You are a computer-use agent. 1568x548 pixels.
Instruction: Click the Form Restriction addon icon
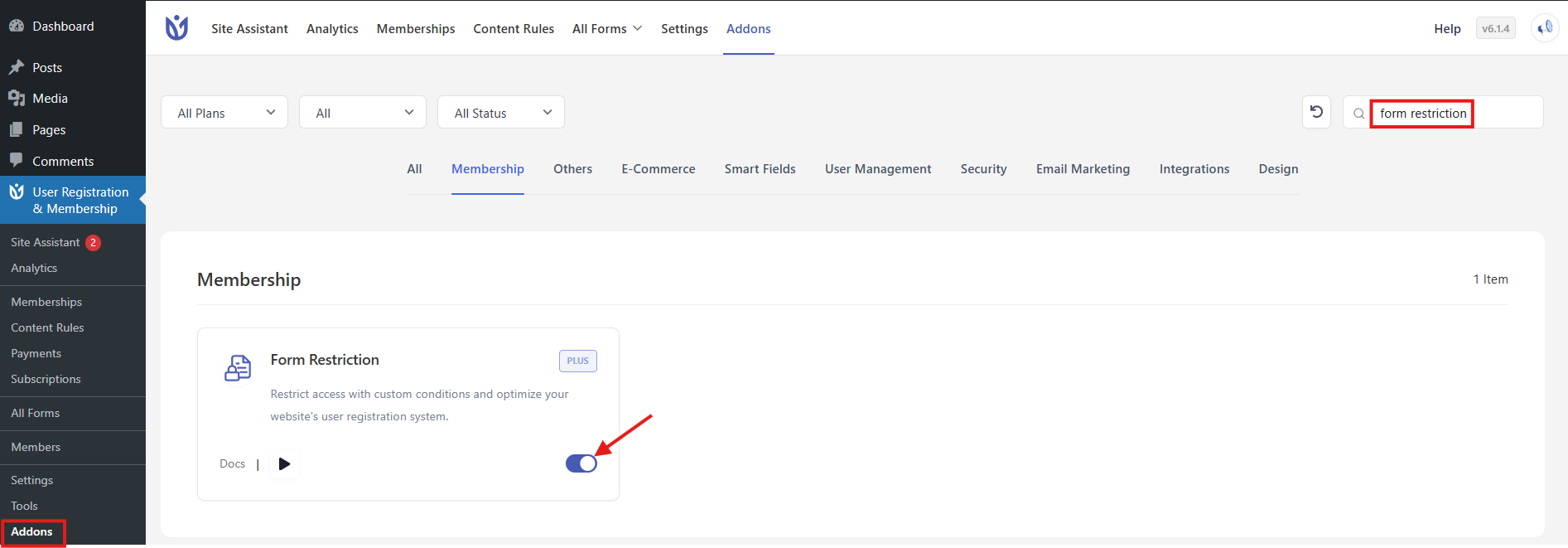click(238, 367)
